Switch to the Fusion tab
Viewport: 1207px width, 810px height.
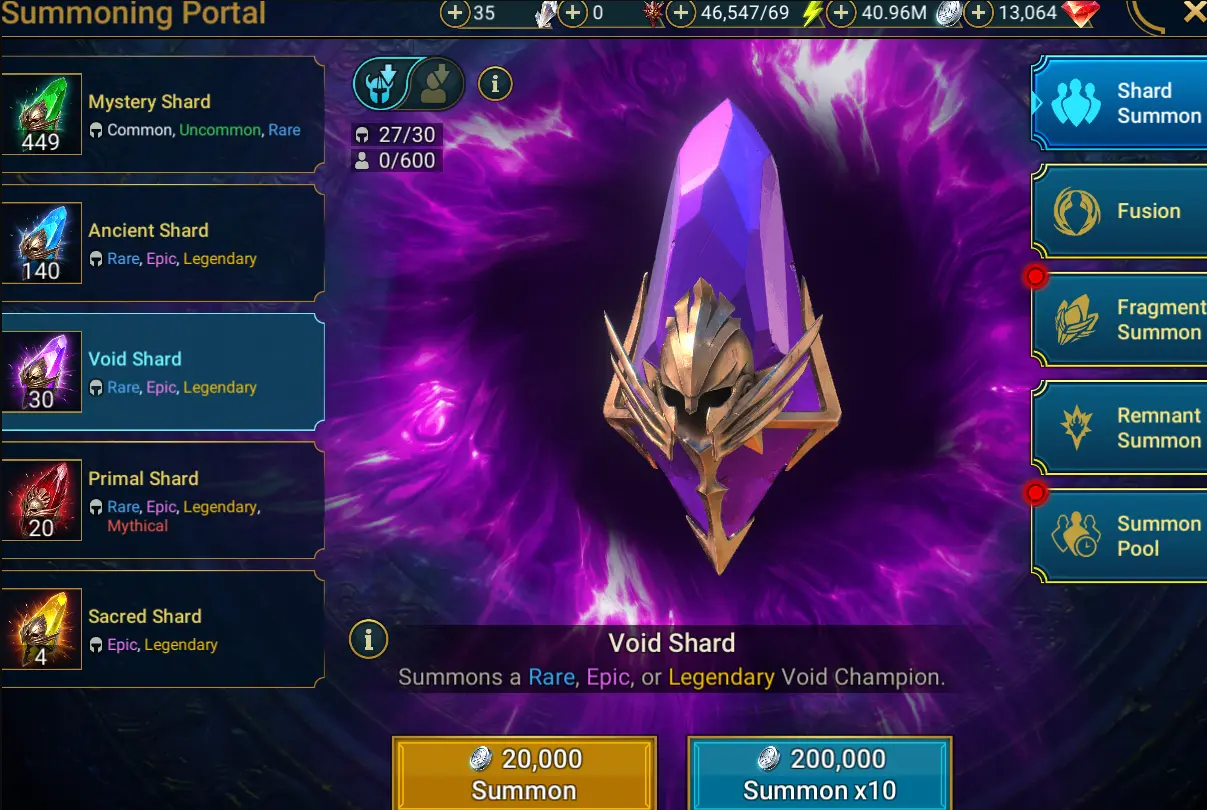coord(1119,211)
